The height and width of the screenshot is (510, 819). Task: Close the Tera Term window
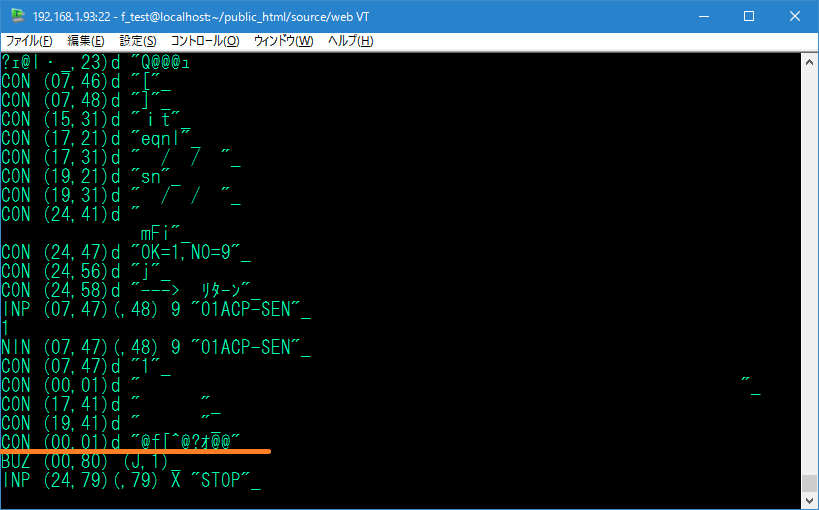(795, 17)
